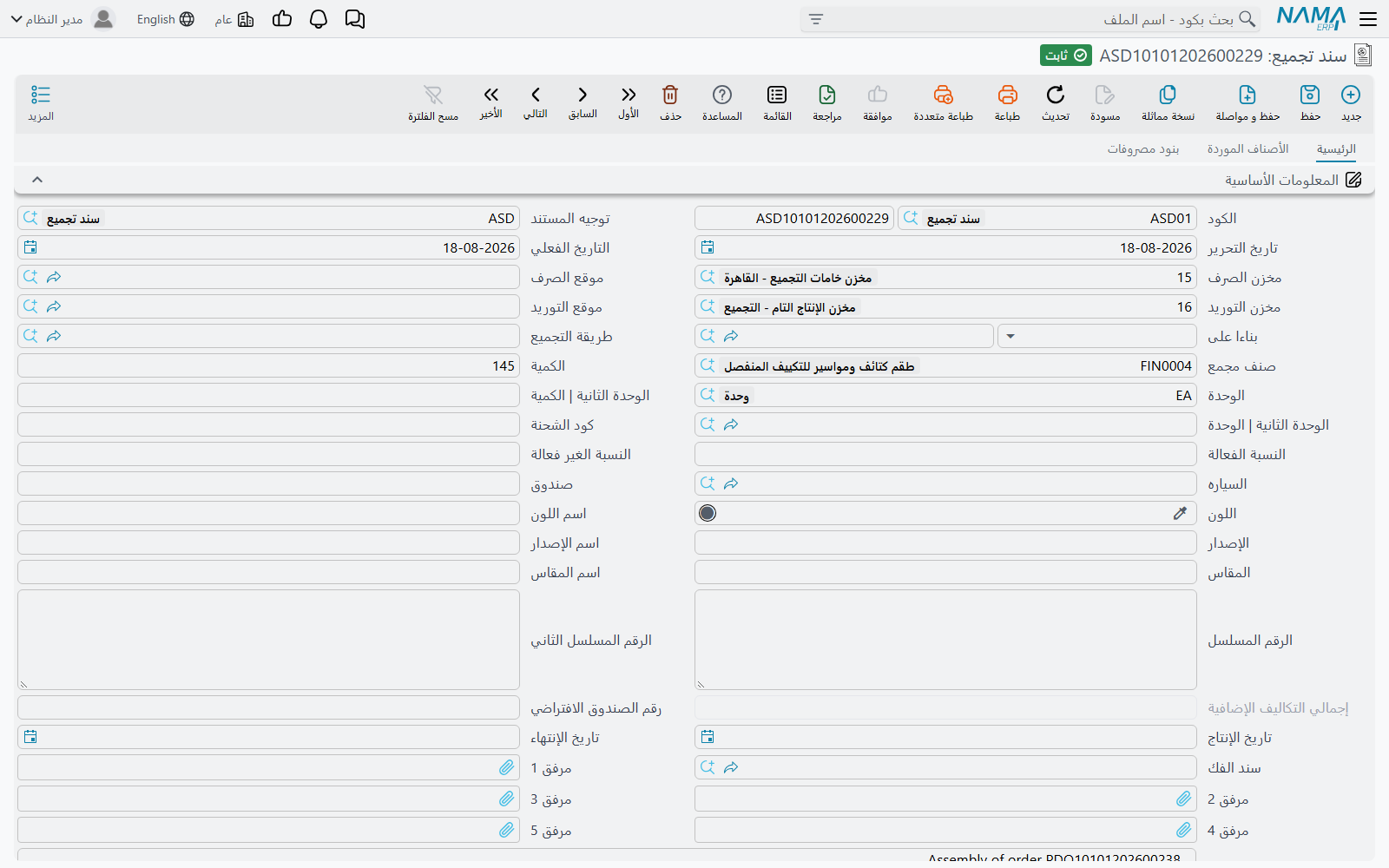Click the مسوده (Draft) toolbar icon
This screenshot has width=1389, height=868.
pyautogui.click(x=1104, y=95)
